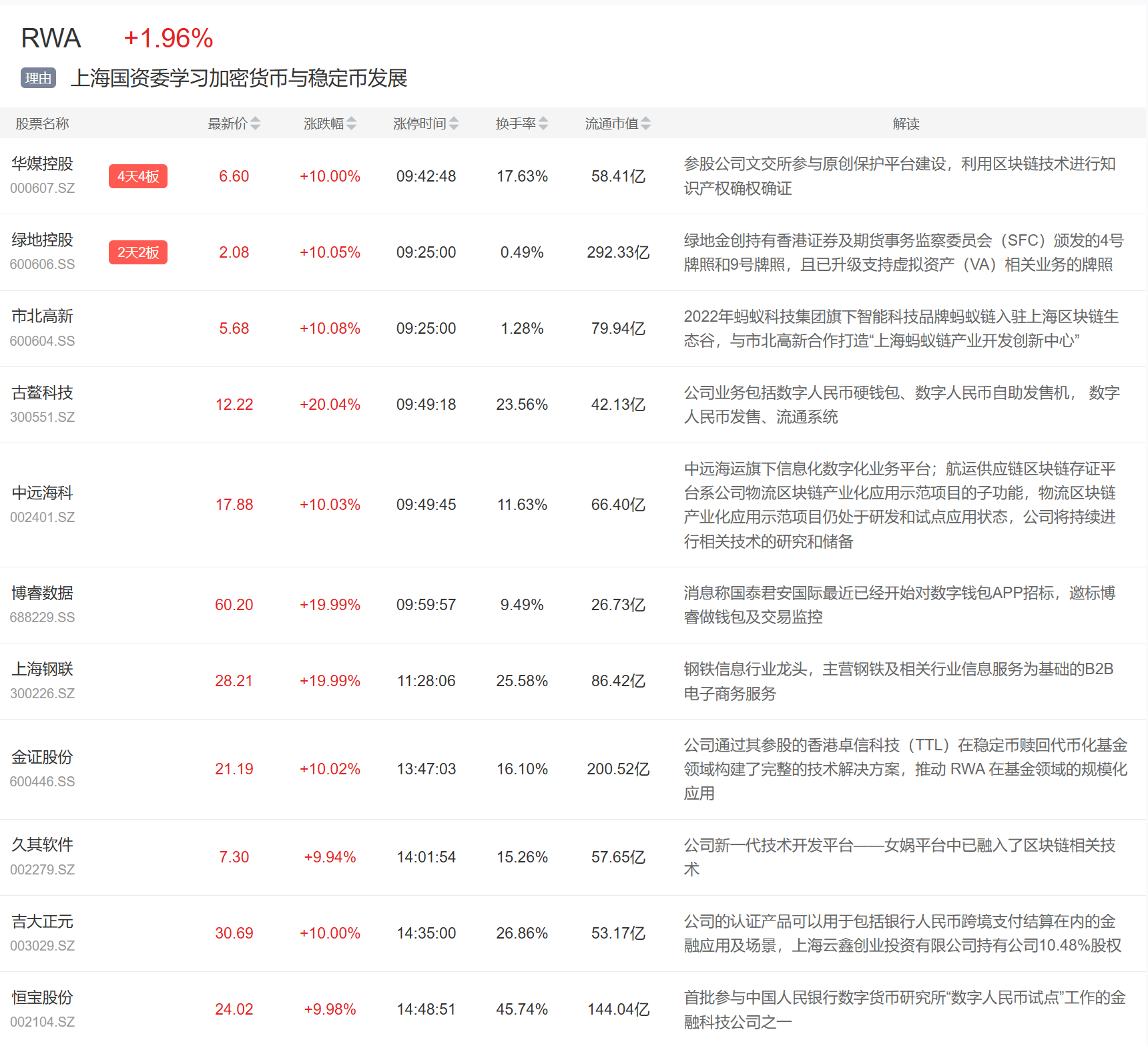Image resolution: width=1148 pixels, height=1046 pixels.
Task: Click the +10.08% change for 市北高新
Action: click(330, 328)
